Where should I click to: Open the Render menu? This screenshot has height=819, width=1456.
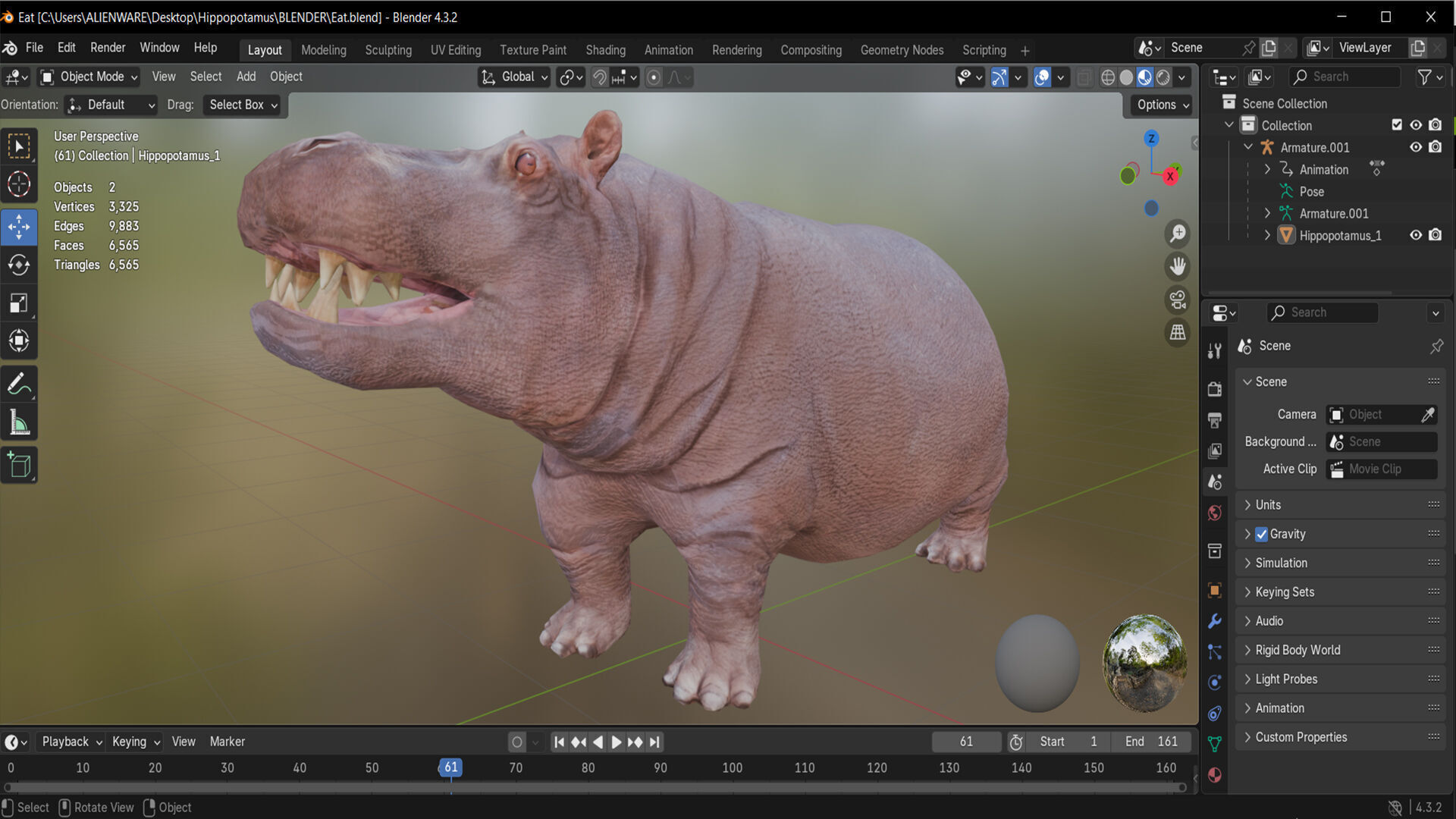(x=108, y=48)
